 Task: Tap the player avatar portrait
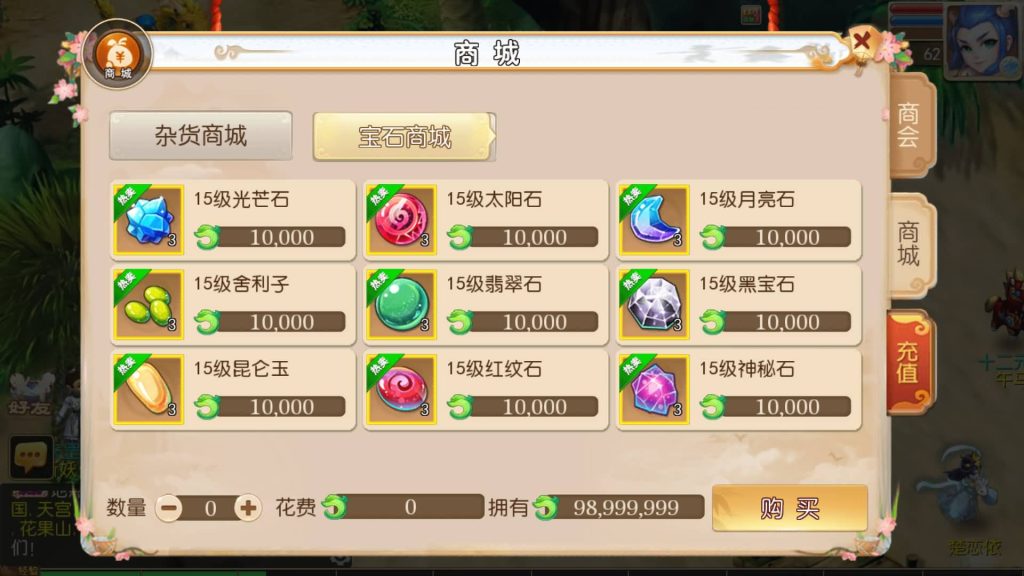point(982,40)
